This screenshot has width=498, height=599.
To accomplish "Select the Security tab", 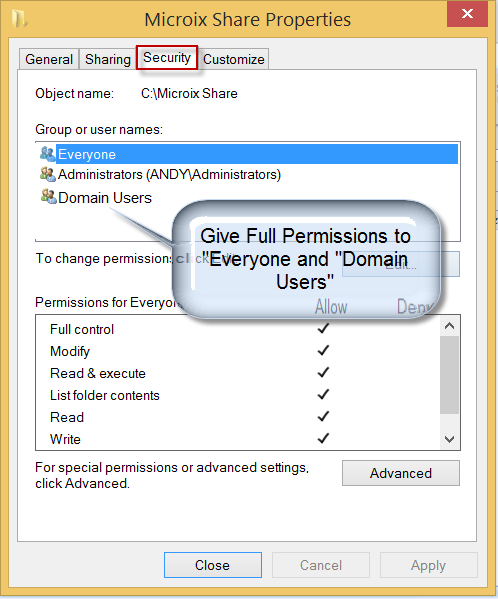I will pyautogui.click(x=167, y=58).
